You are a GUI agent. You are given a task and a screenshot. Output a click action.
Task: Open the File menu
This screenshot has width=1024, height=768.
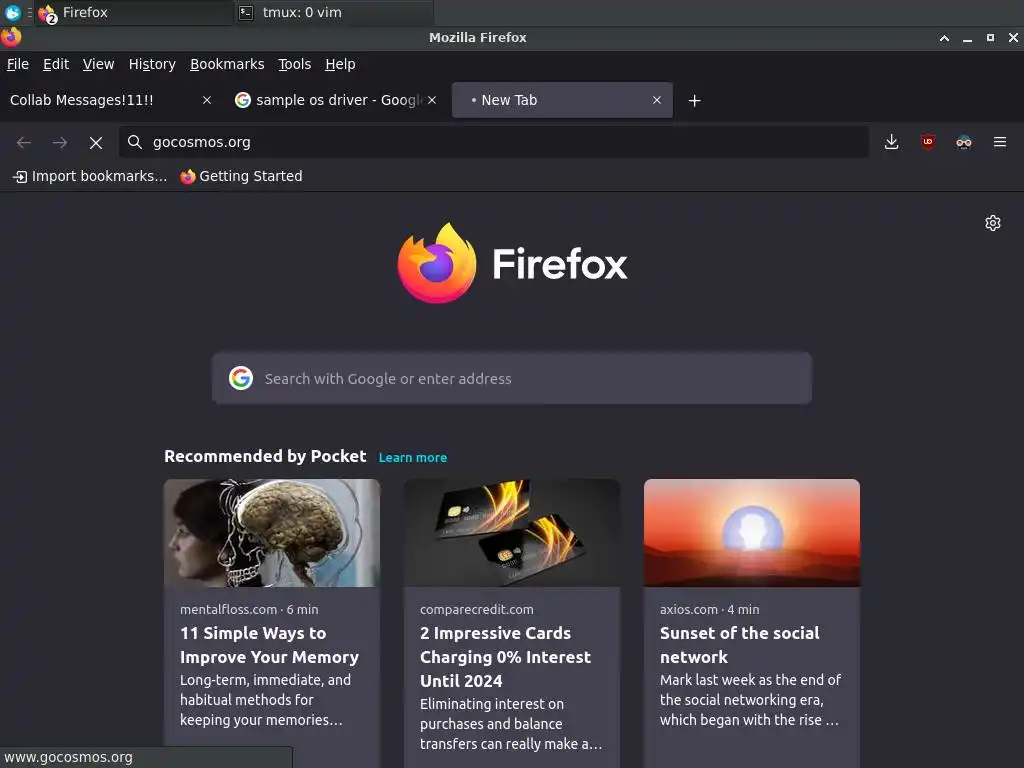pyautogui.click(x=18, y=64)
